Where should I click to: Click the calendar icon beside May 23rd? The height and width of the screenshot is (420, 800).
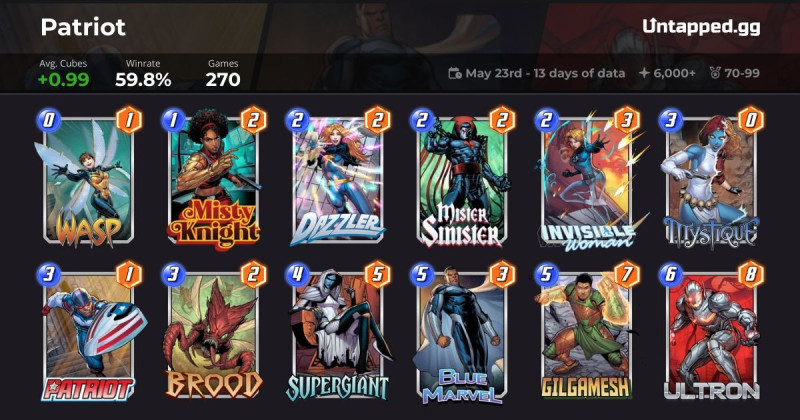coord(455,73)
